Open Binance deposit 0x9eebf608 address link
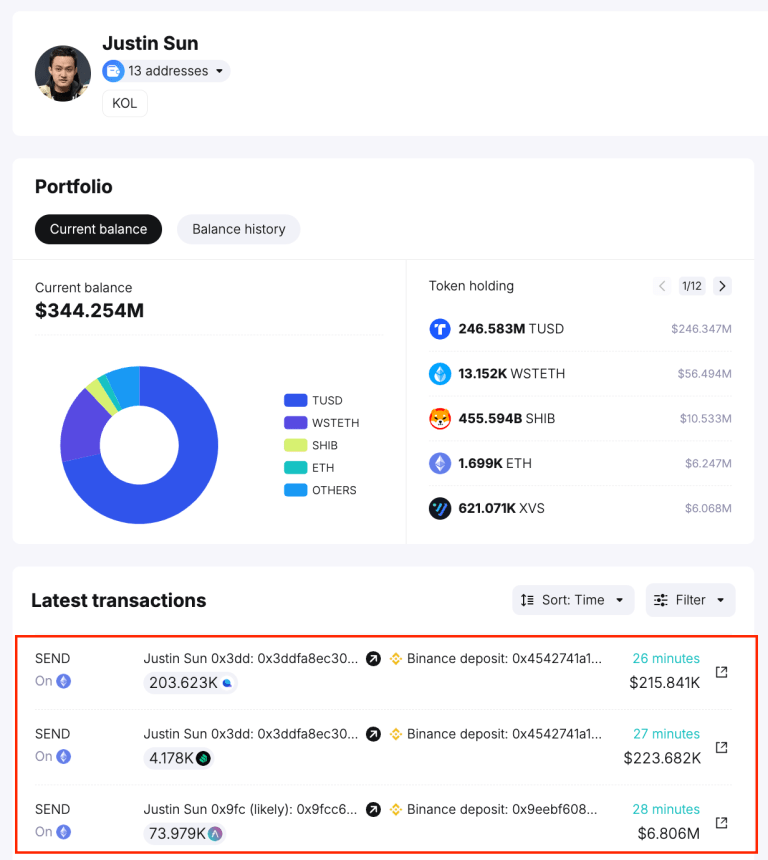768x860 pixels. [501, 809]
